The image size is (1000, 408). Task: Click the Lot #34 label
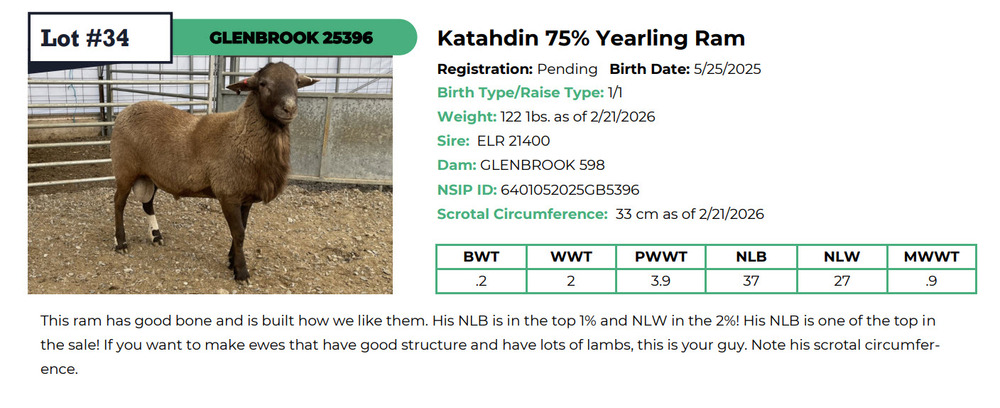86,38
